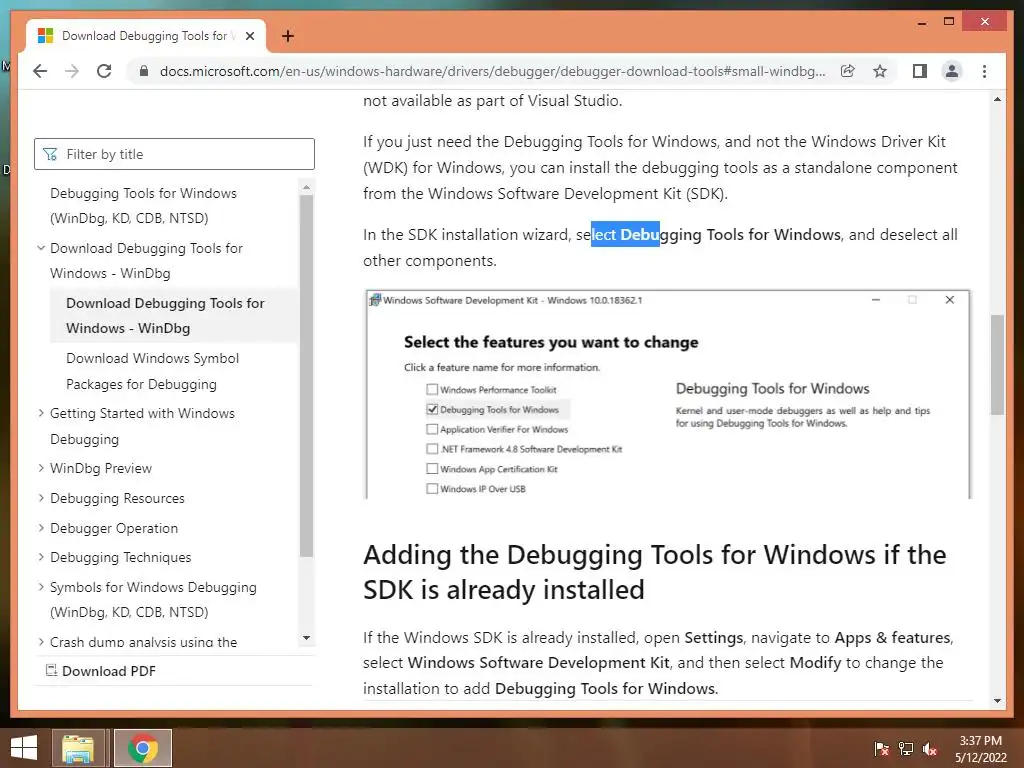Expand Debugging Resources section
Screen dimensions: 1024x768
pos(41,498)
